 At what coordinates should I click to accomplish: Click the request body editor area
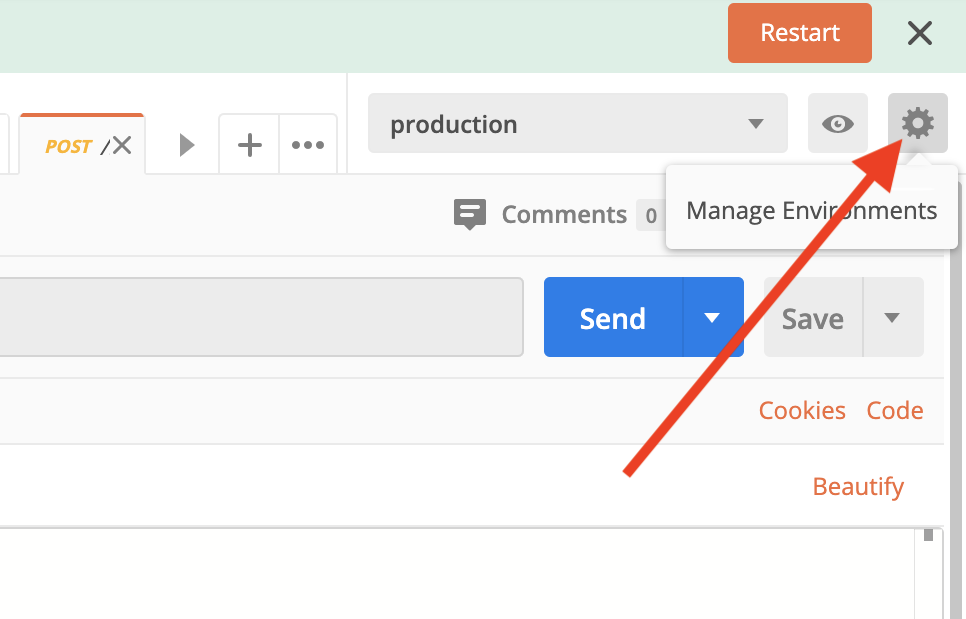[x=456, y=573]
